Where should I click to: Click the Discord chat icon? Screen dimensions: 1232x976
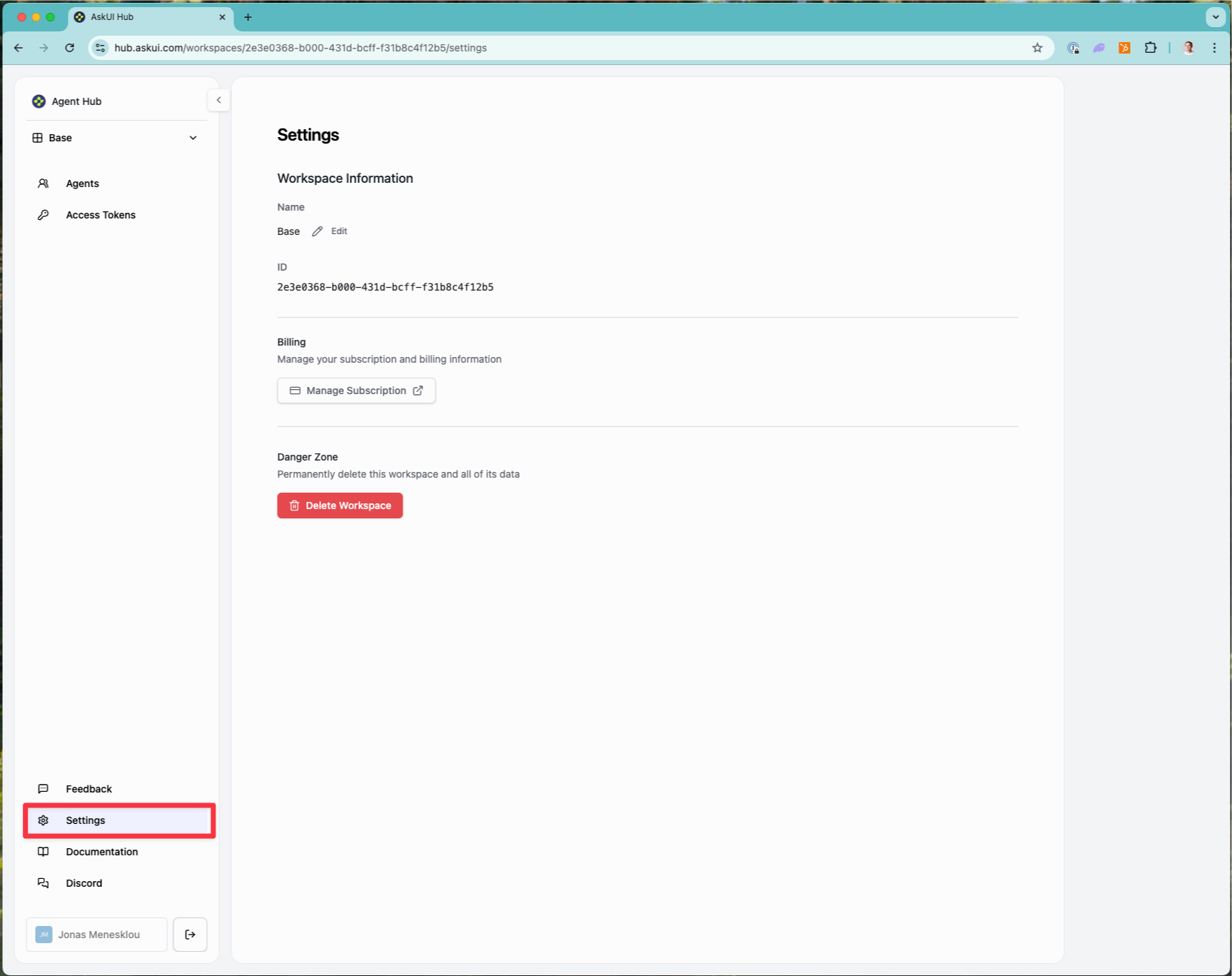43,883
